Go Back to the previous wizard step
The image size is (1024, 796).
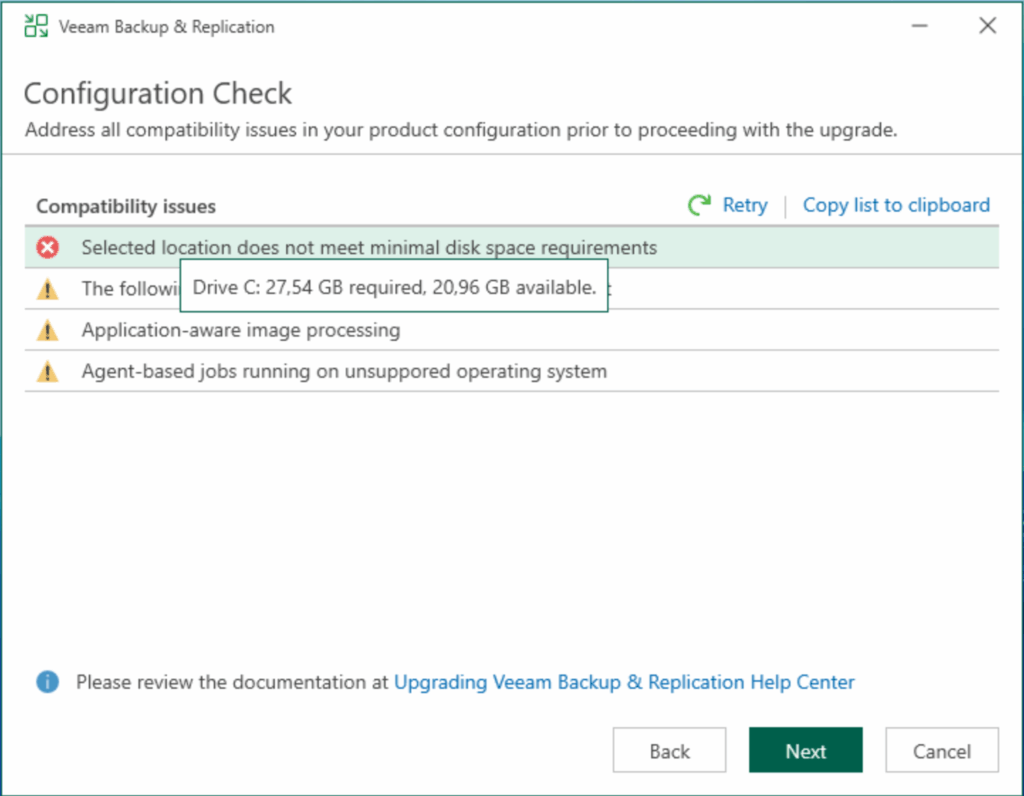click(x=669, y=751)
